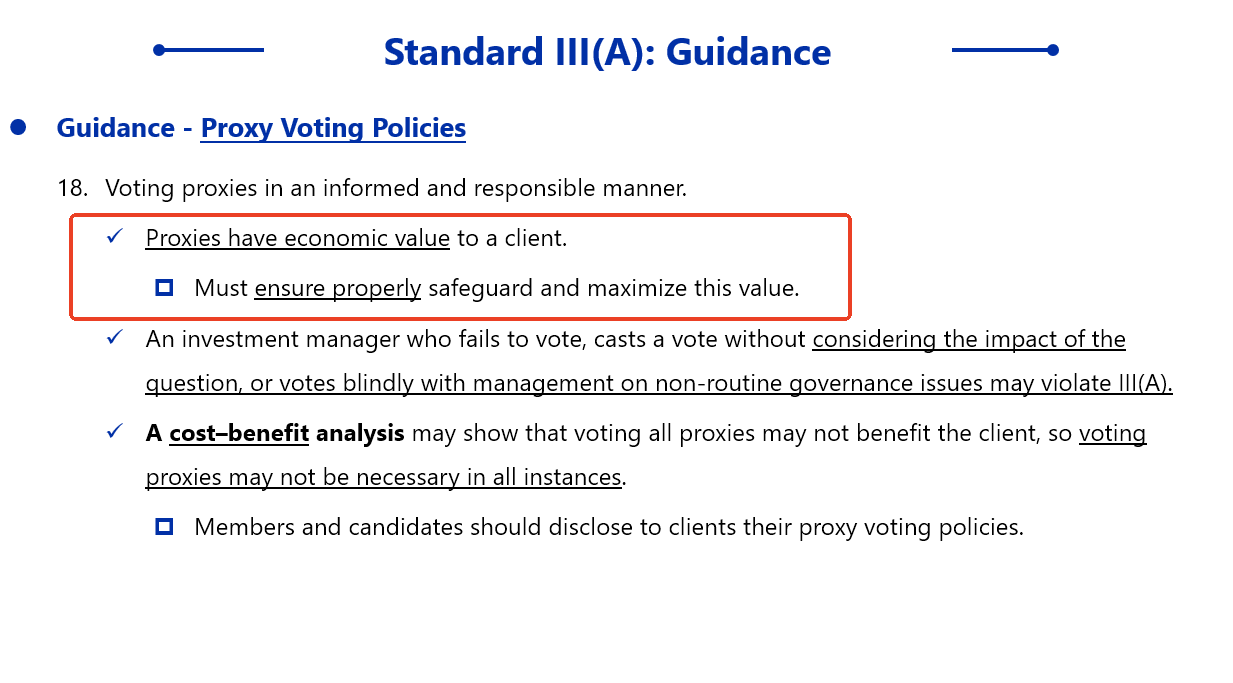Click square bullet before Members and candidates
The image size is (1233, 683).
(165, 526)
